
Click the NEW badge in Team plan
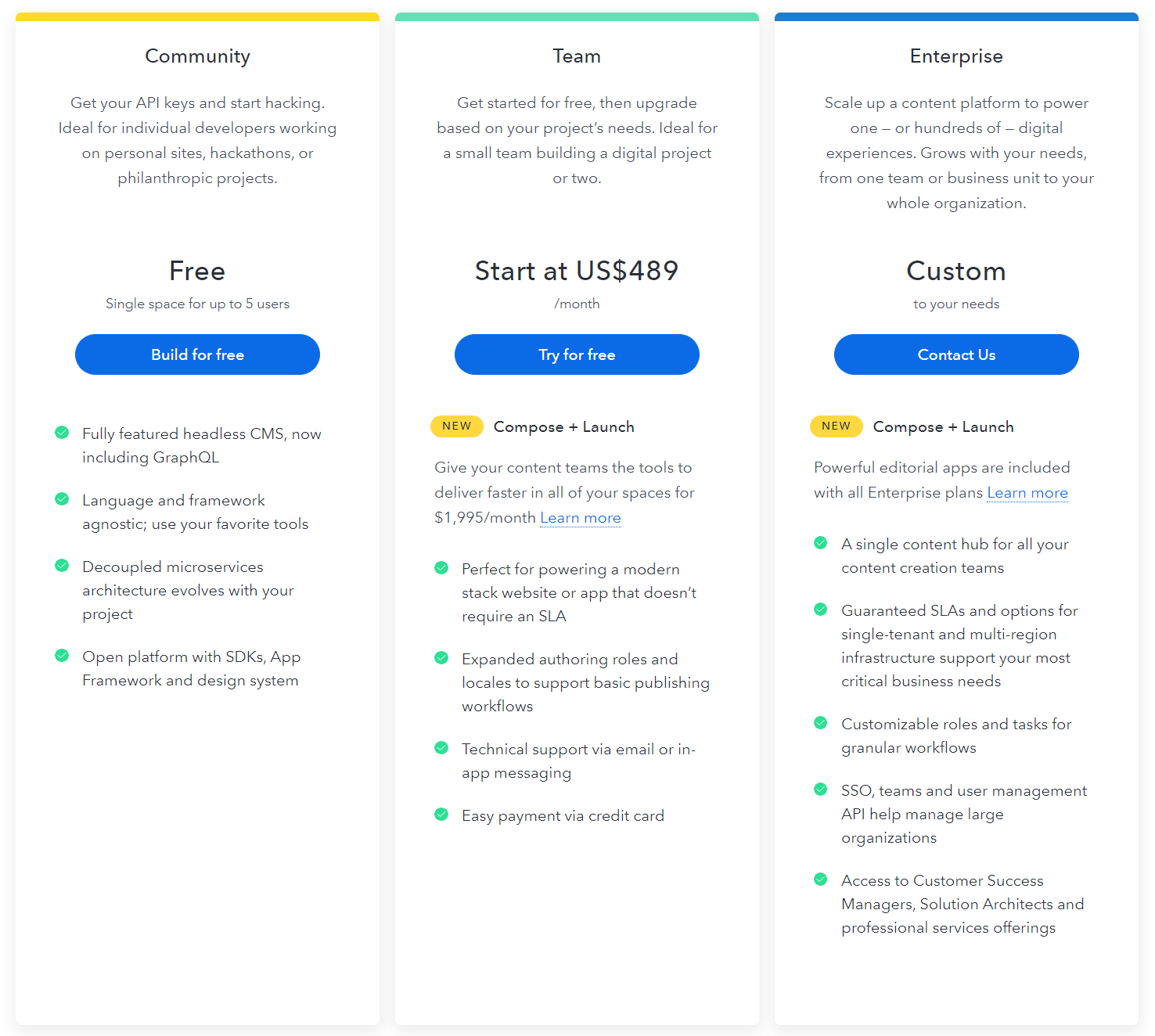(457, 426)
